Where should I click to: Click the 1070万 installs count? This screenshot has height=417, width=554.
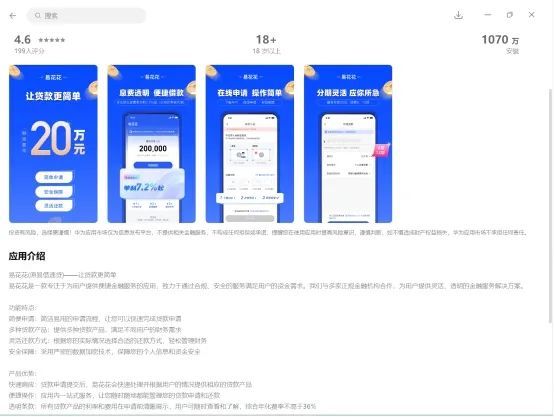point(500,40)
